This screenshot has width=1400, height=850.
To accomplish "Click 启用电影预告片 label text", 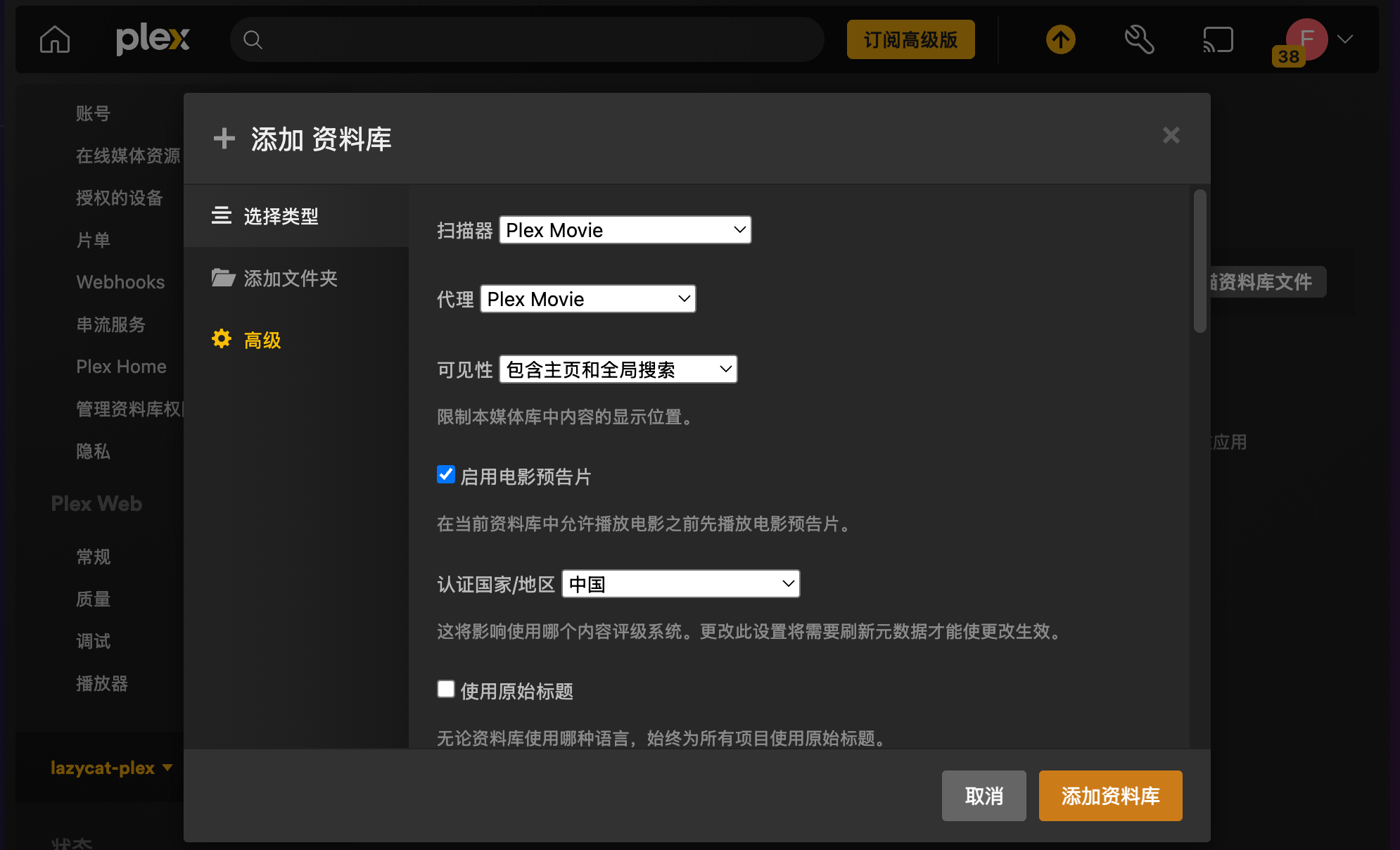I will [526, 476].
